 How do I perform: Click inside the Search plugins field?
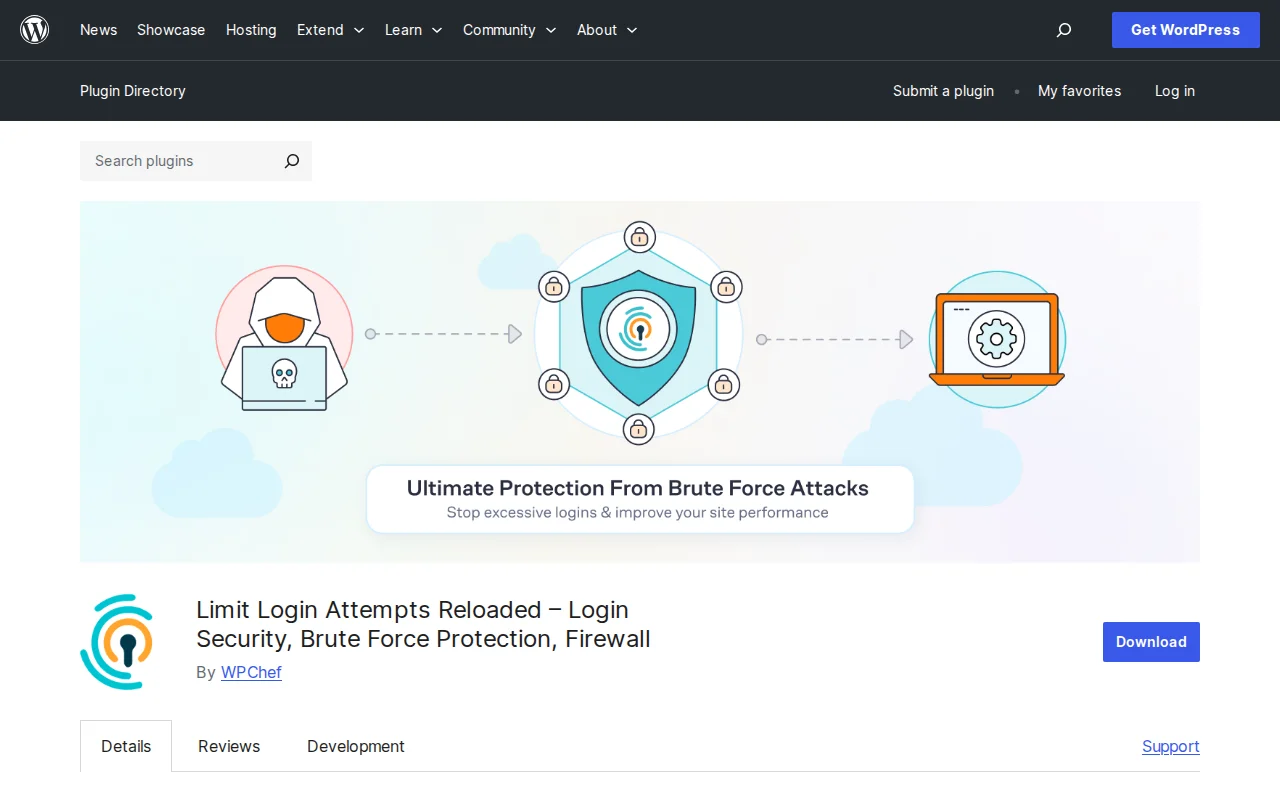(170, 161)
